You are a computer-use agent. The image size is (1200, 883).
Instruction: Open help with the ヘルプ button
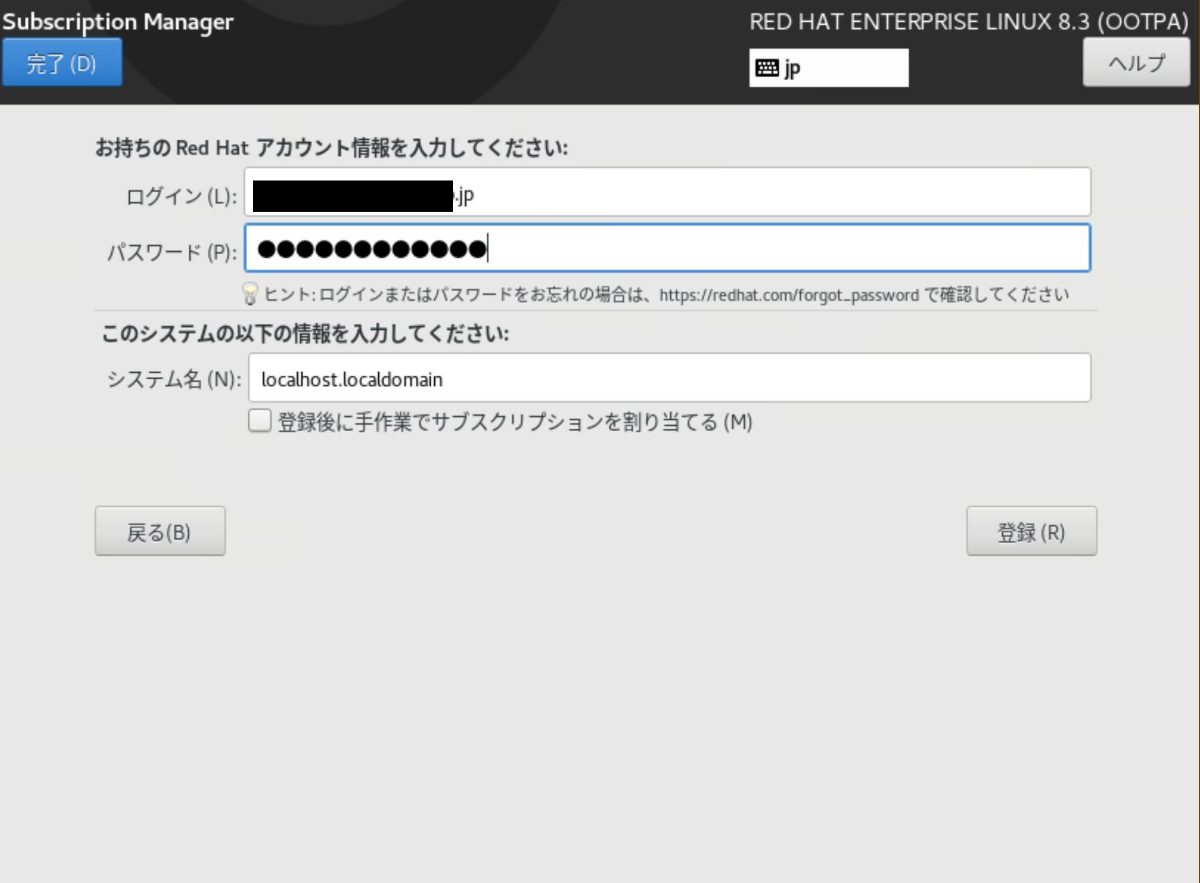point(1136,63)
